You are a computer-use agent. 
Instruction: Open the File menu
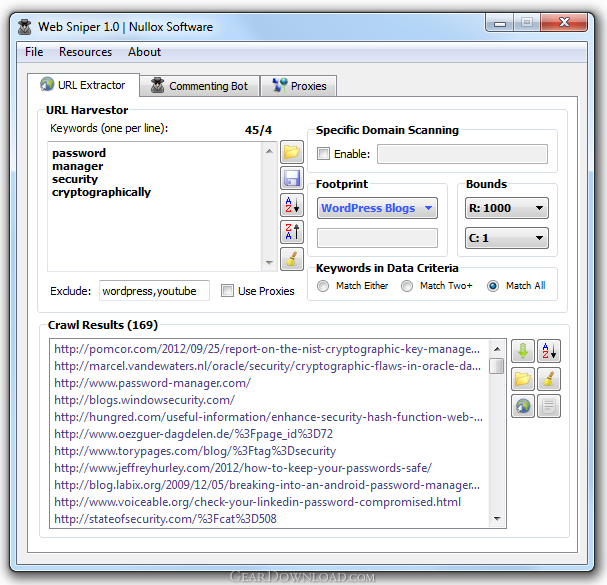[x=34, y=52]
